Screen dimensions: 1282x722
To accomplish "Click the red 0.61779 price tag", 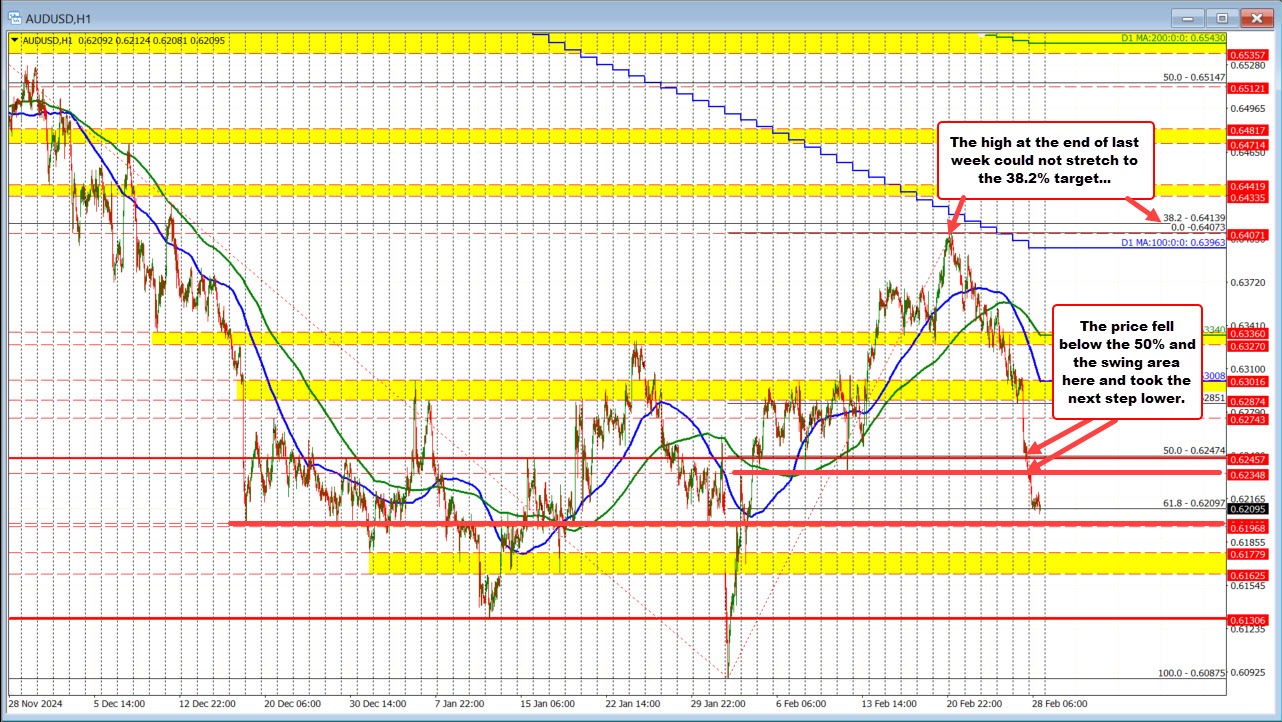I will point(1249,554).
